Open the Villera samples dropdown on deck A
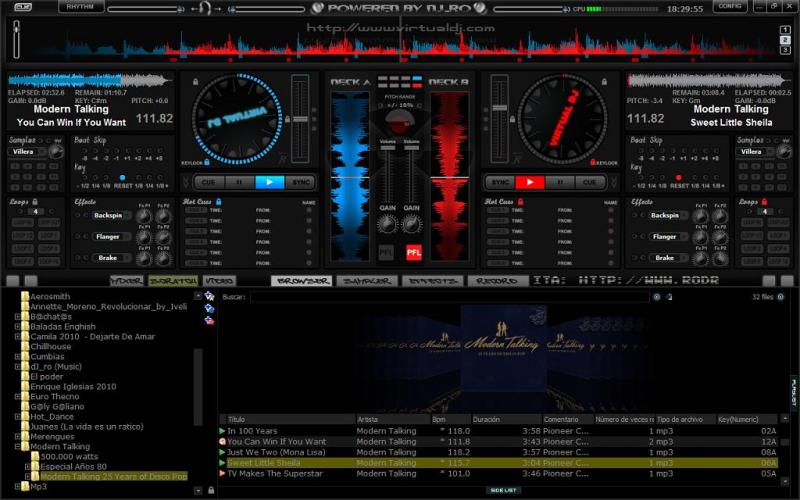This screenshot has width=800, height=500. click(x=26, y=152)
